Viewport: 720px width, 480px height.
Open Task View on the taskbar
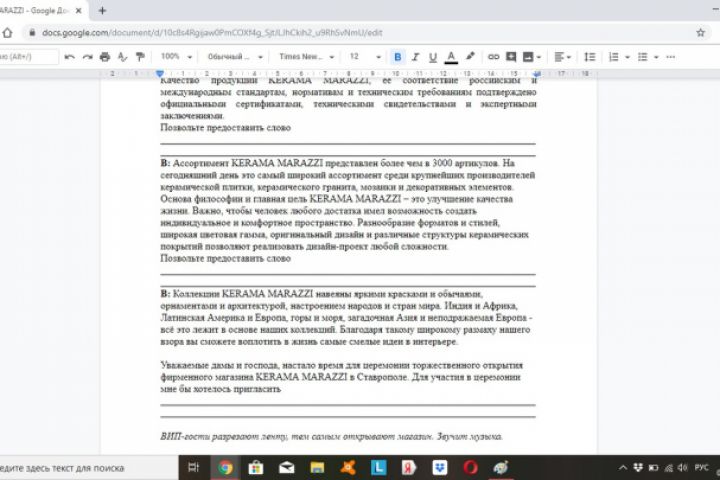pos(194,468)
